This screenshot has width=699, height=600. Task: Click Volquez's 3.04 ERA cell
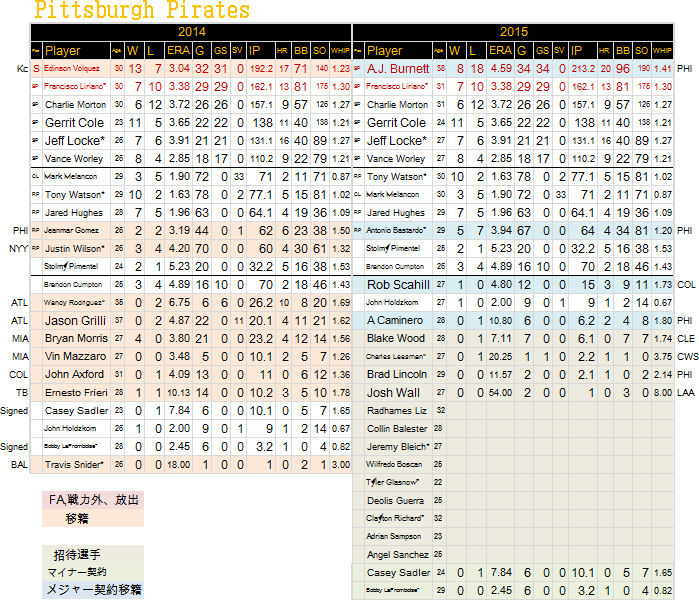[179, 69]
